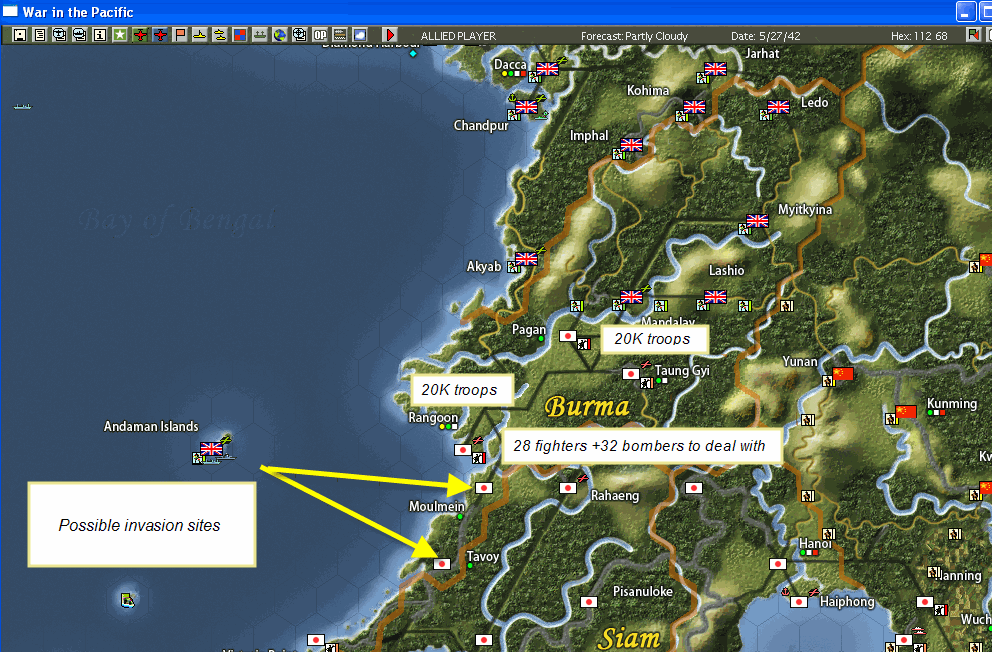Select the Japanese flag unit below Rangoon
This screenshot has width=992, height=652.
[463, 450]
